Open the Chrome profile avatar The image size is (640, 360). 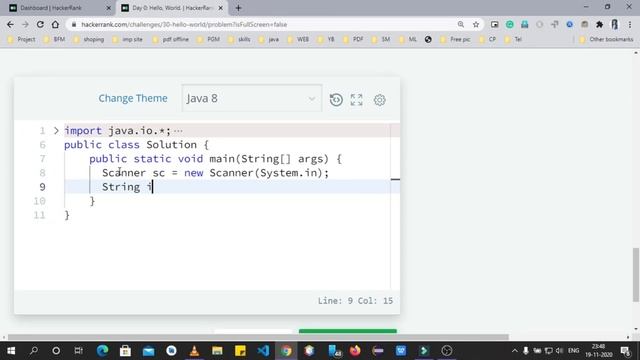(615, 24)
